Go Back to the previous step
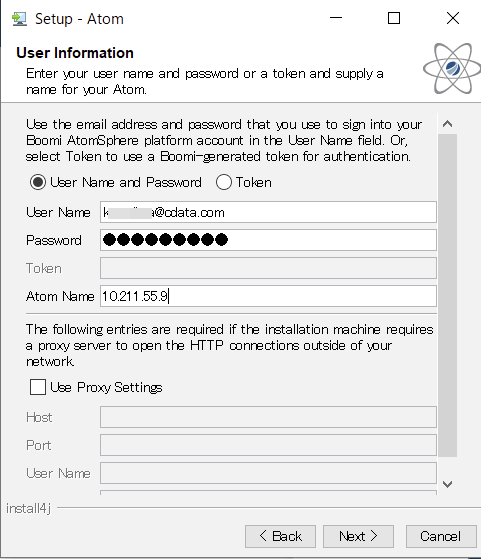This screenshot has height=559, width=481. pos(280,536)
